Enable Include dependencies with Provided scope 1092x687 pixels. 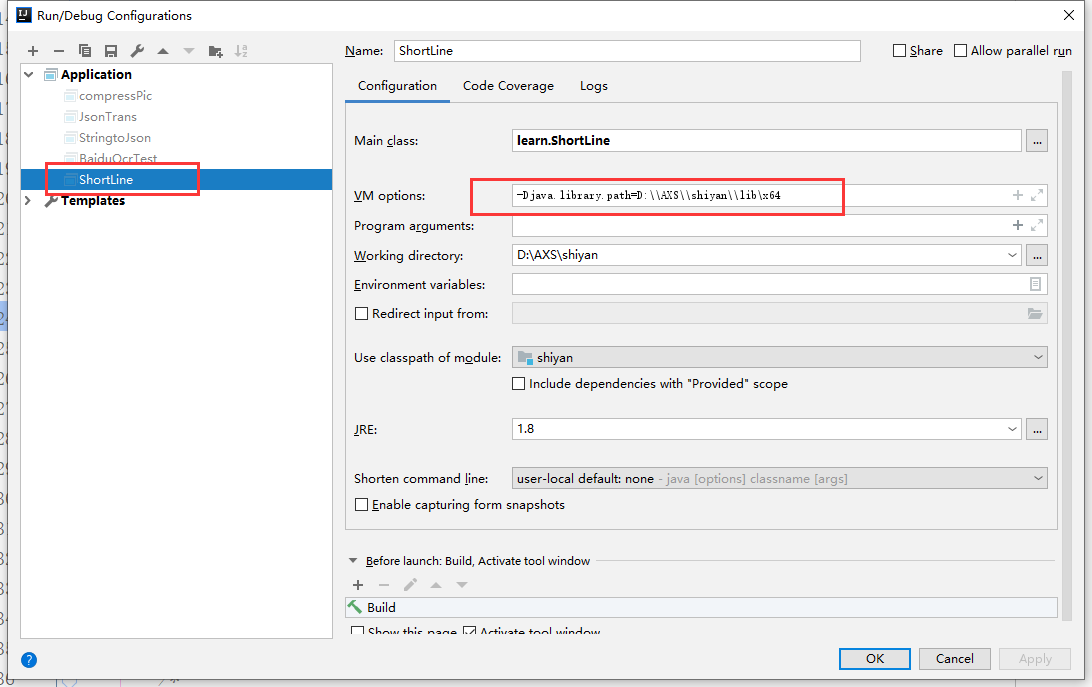point(518,383)
